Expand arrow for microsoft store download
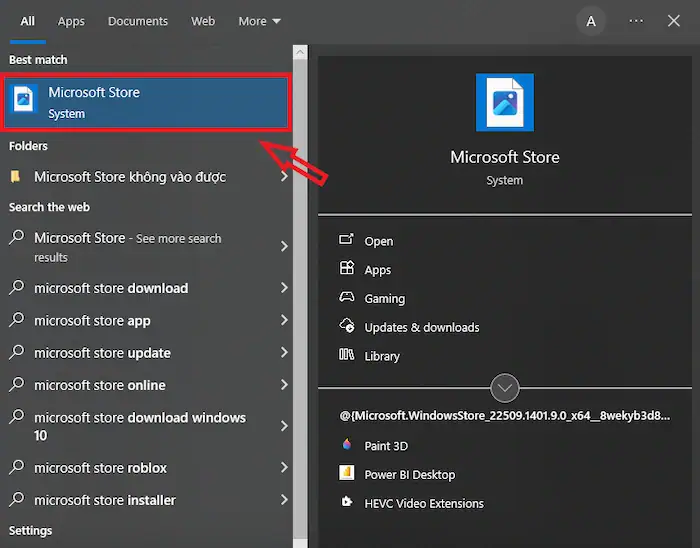Image resolution: width=700 pixels, height=548 pixels. (x=284, y=288)
